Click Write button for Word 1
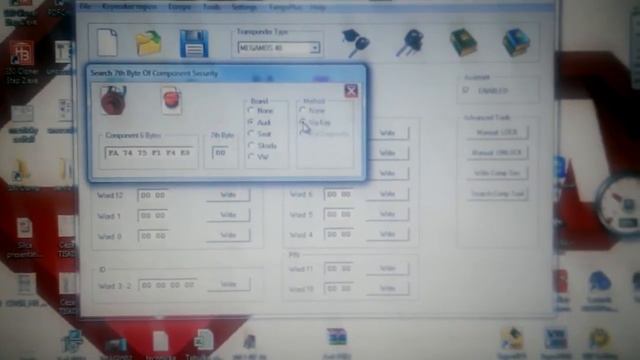 [x=228, y=215]
